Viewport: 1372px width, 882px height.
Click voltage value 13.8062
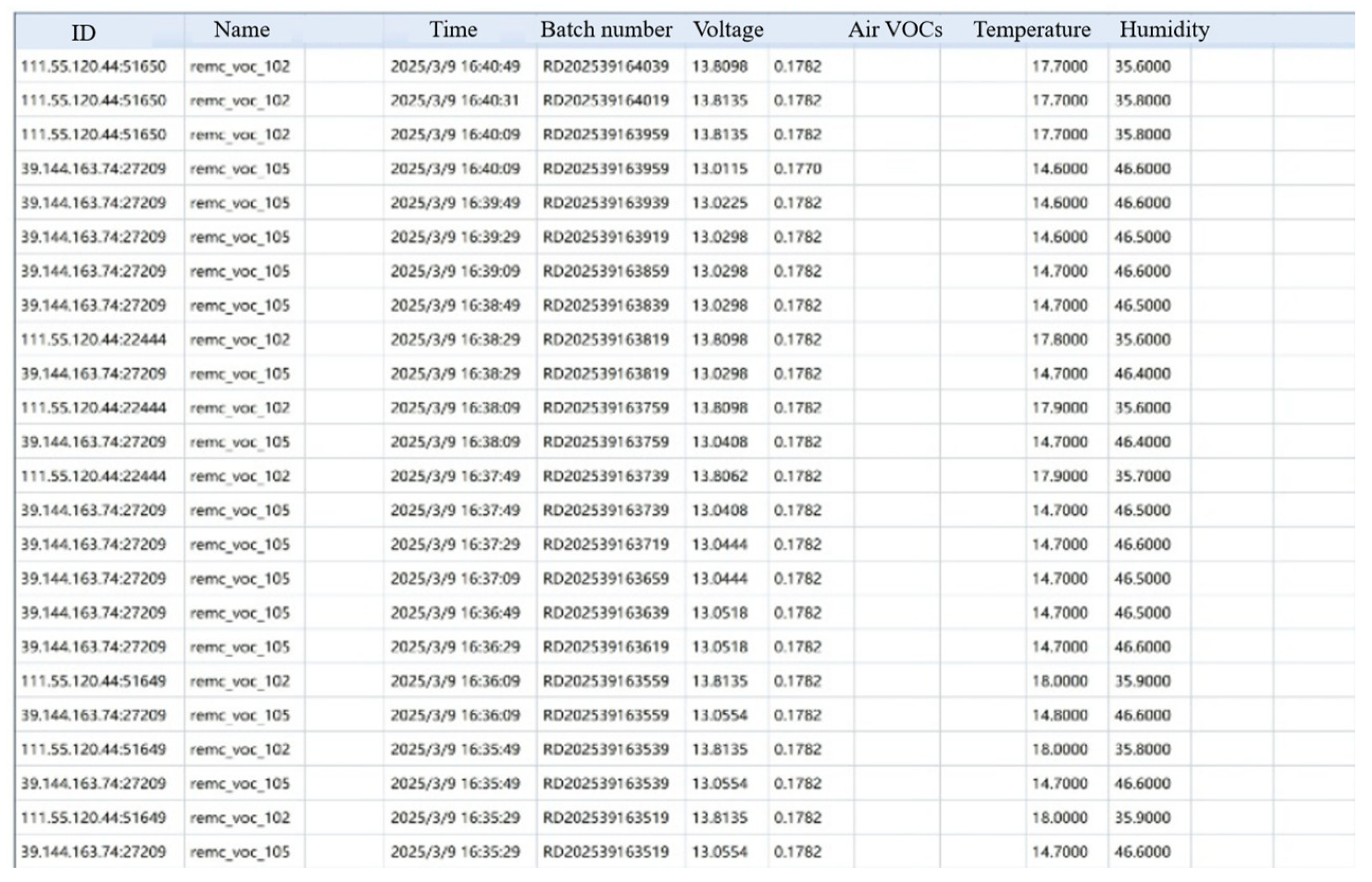[x=719, y=476]
